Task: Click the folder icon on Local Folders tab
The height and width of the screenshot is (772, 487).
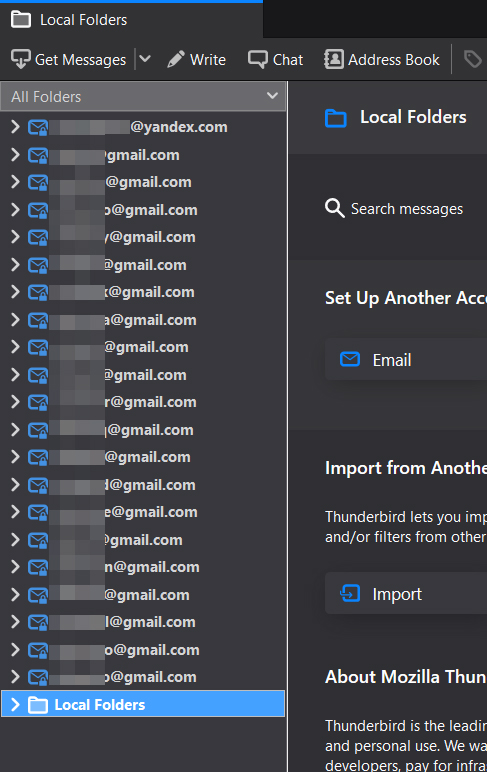Action: click(x=21, y=20)
